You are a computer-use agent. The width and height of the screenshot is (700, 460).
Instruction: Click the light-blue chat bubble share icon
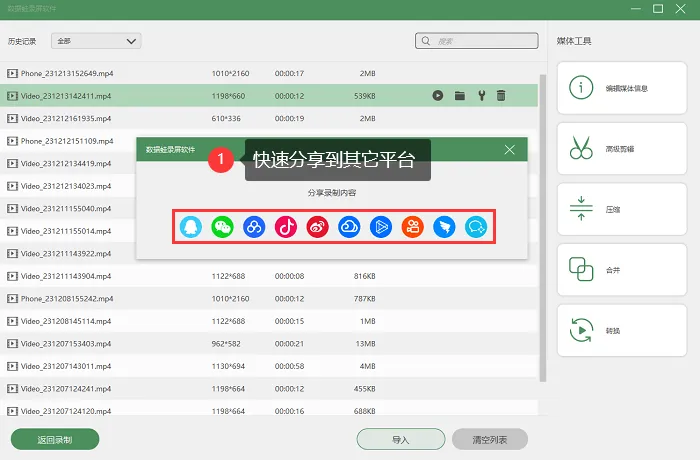pyautogui.click(x=476, y=227)
